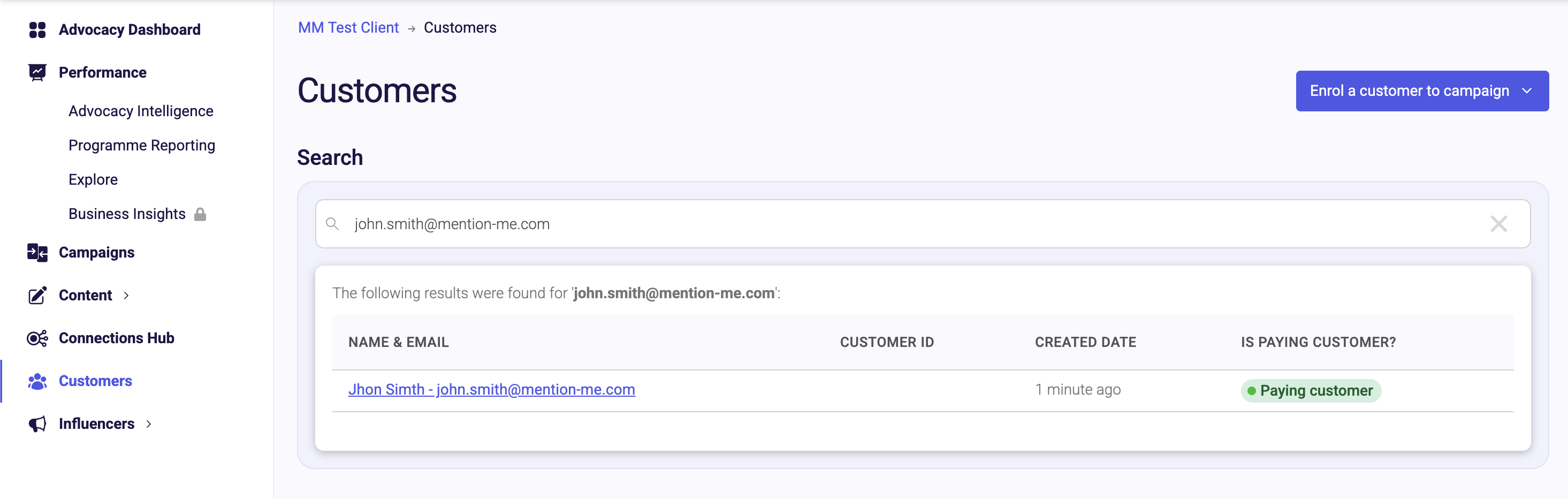1568x499 pixels.
Task: Select Performance in the sidebar
Action: point(102,72)
